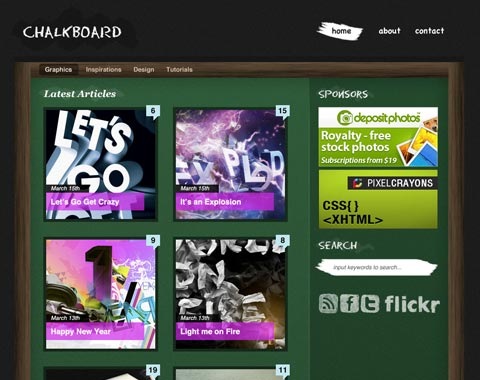Switch to the Inspirations tab
480x380 pixels.
pos(103,70)
